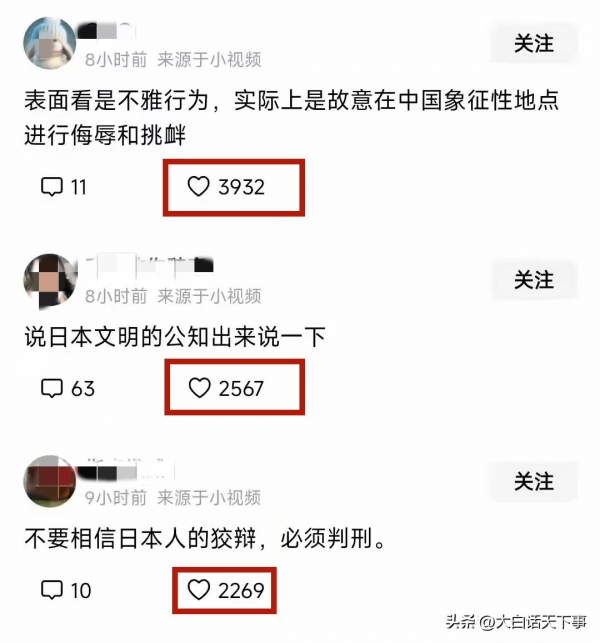Open replies on comment with 63 replies
The height and width of the screenshot is (643, 600).
68,388
